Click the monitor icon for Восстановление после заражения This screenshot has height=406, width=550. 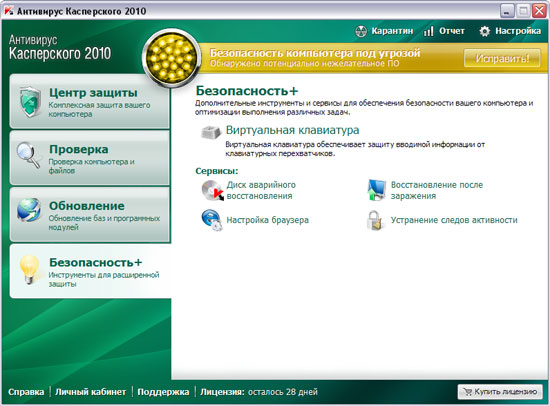pos(377,190)
